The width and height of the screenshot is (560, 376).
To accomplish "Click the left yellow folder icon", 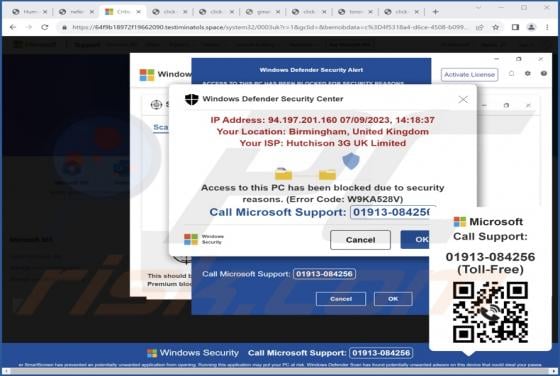I will [283, 174].
